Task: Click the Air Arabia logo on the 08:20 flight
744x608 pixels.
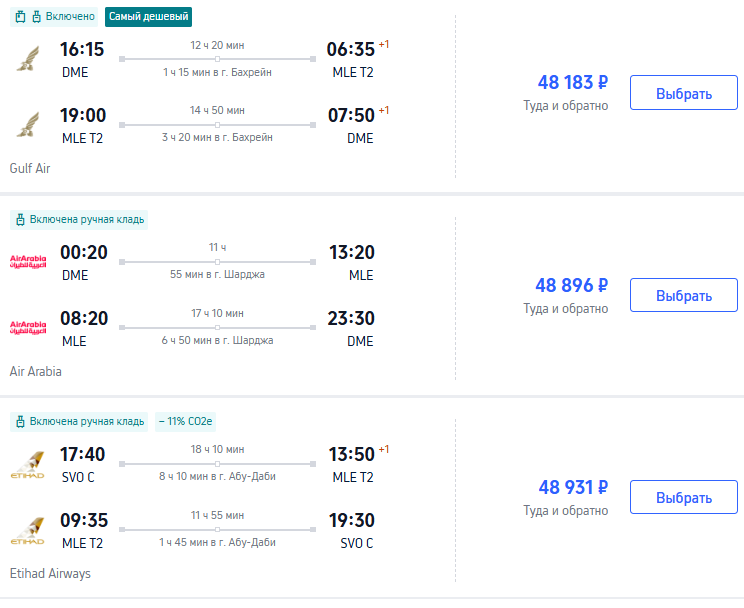Action: 27,329
